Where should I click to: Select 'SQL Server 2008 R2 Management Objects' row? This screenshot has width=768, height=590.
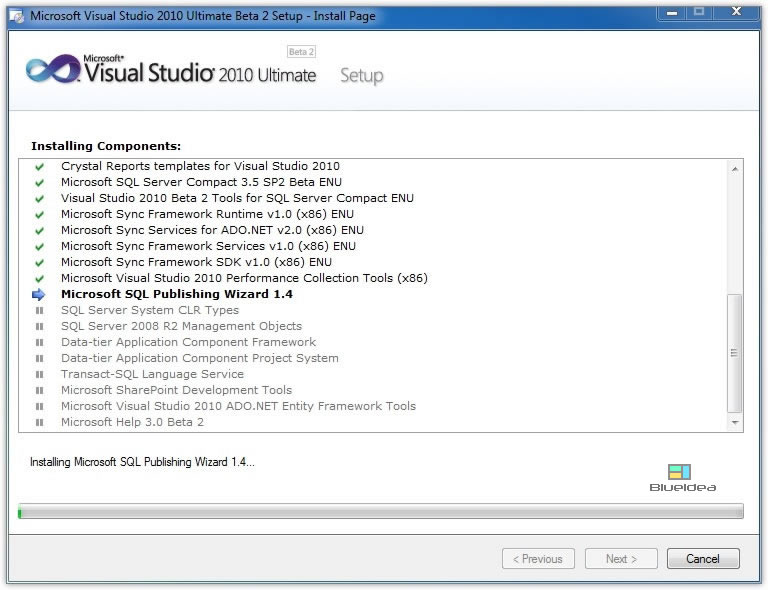click(181, 326)
